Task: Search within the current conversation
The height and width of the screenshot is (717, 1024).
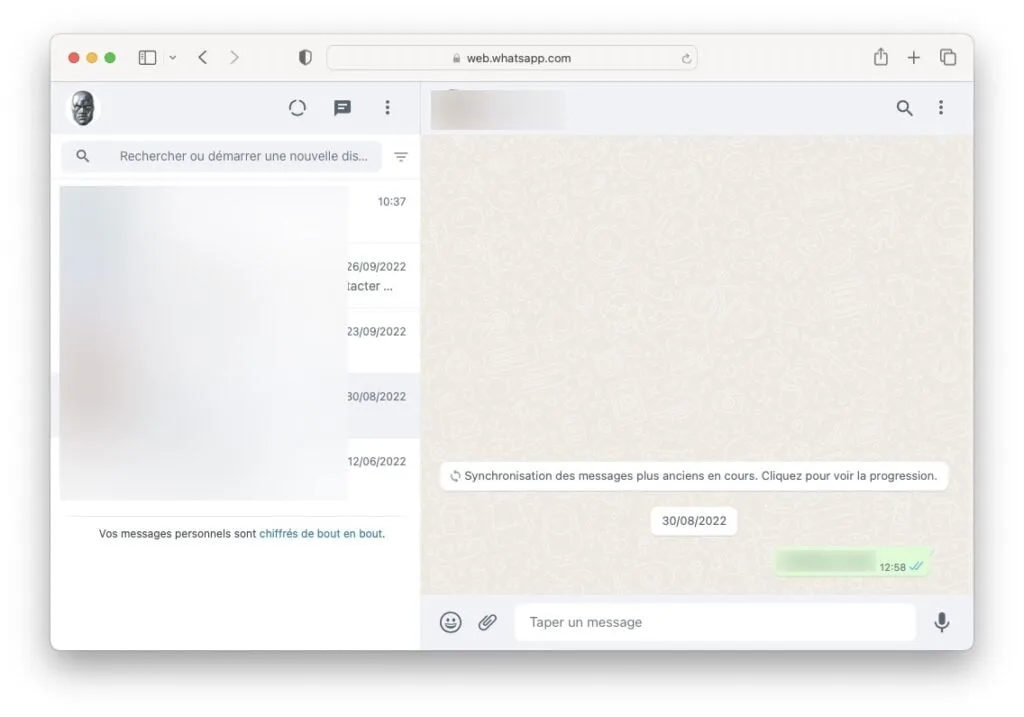Action: (x=905, y=108)
